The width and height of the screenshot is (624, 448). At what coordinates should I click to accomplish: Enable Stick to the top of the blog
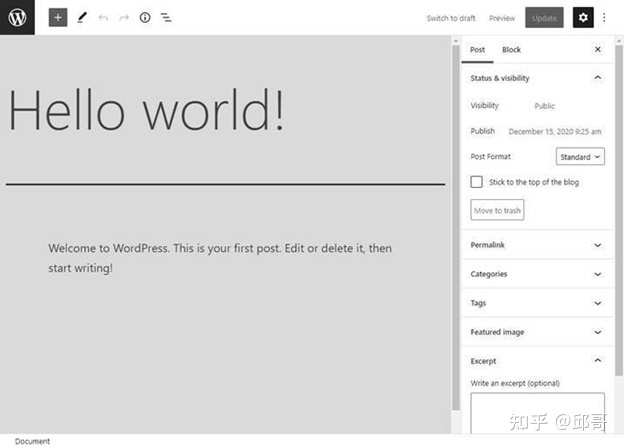pos(476,182)
